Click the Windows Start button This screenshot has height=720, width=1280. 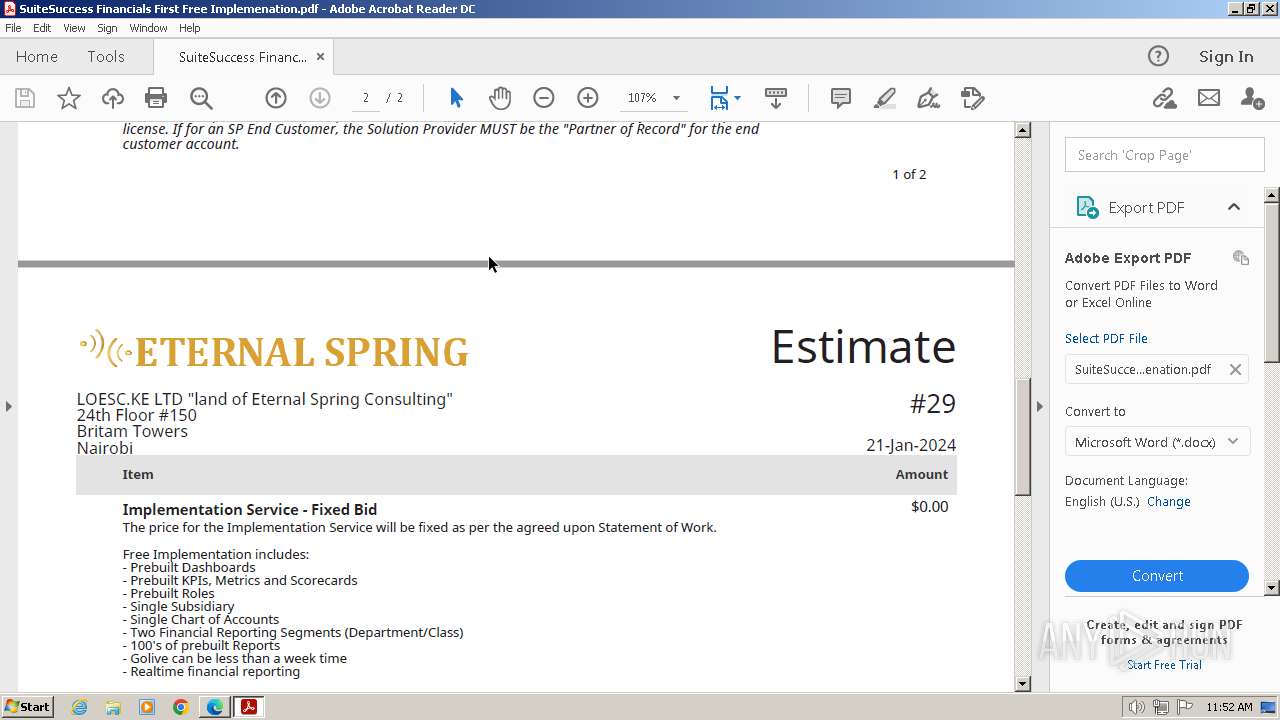pos(27,707)
